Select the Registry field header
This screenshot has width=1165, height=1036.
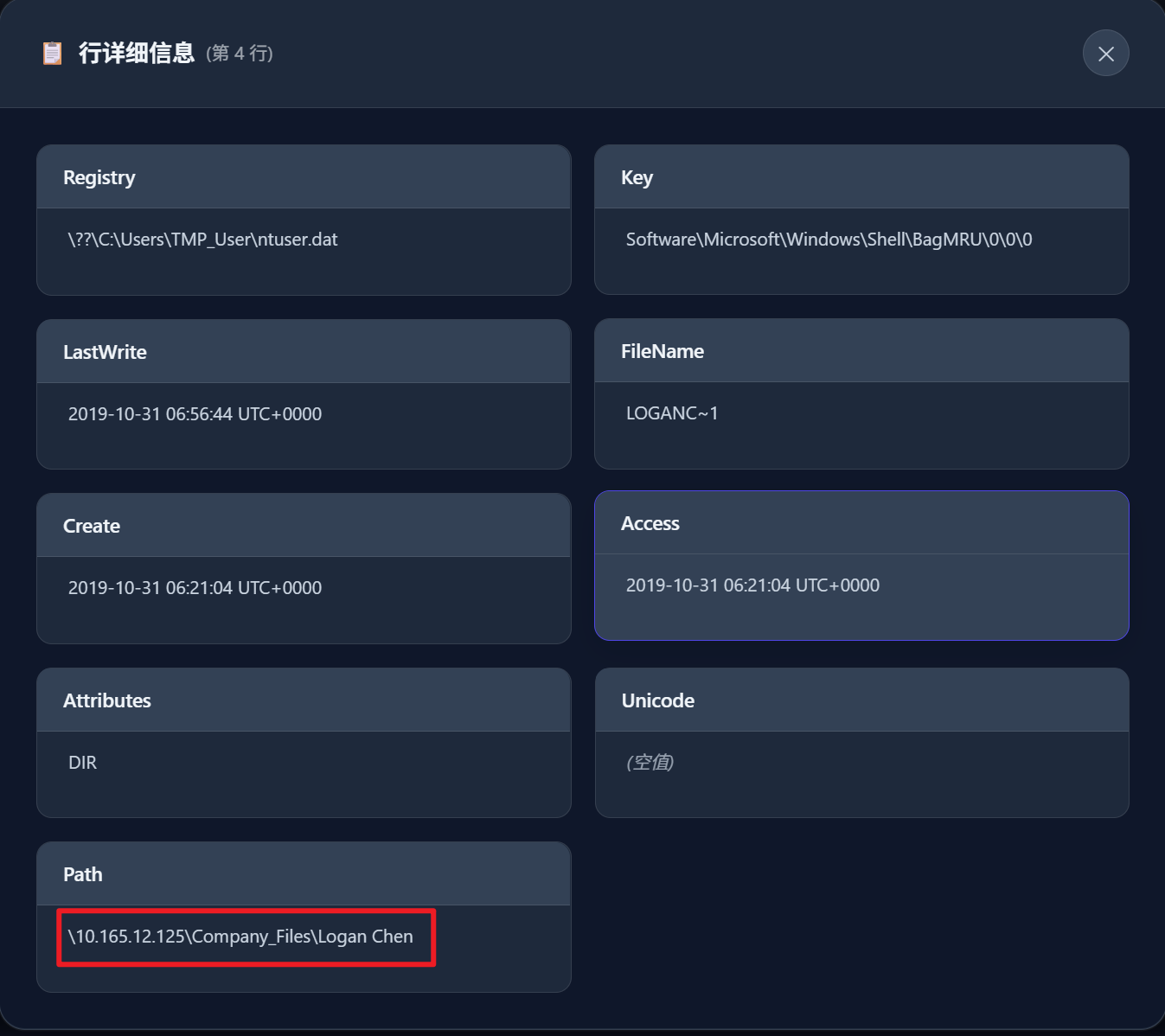coord(99,177)
